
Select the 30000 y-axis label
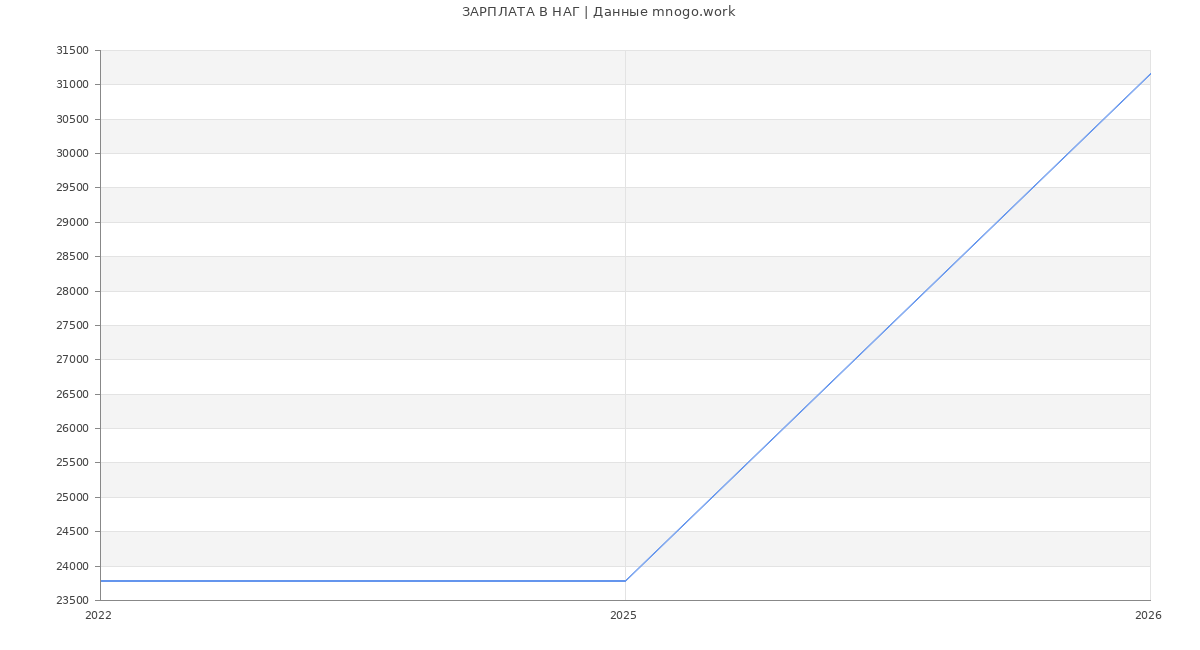(72, 154)
